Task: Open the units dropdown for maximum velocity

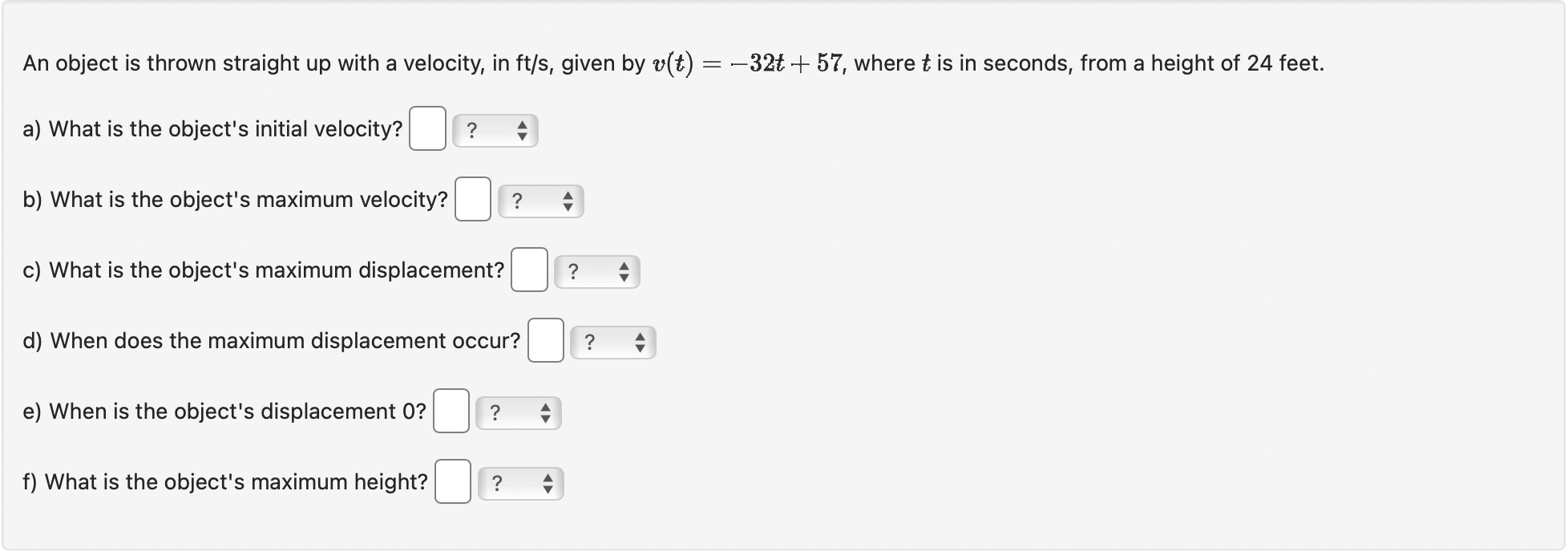Action: pos(540,200)
